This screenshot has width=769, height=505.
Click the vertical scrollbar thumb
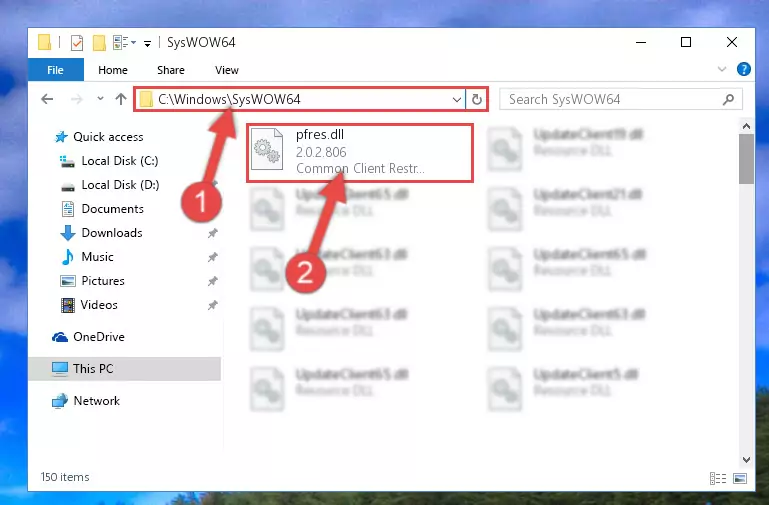point(746,159)
